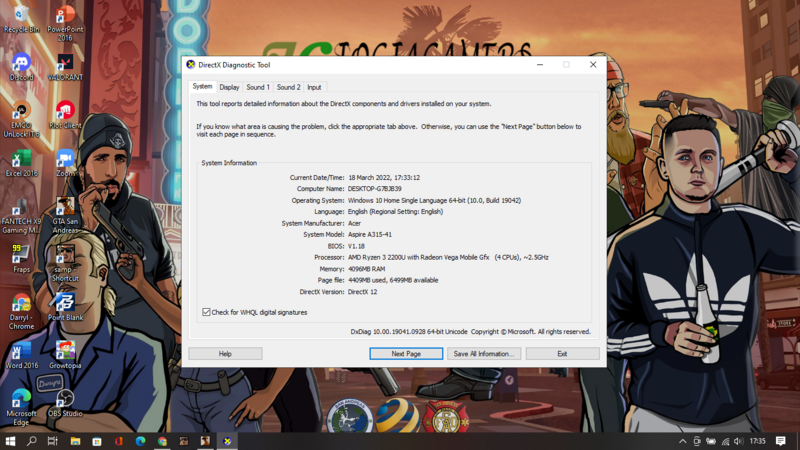Click system model Aspire A315-41
The height and width of the screenshot is (450, 800).
tap(370, 235)
